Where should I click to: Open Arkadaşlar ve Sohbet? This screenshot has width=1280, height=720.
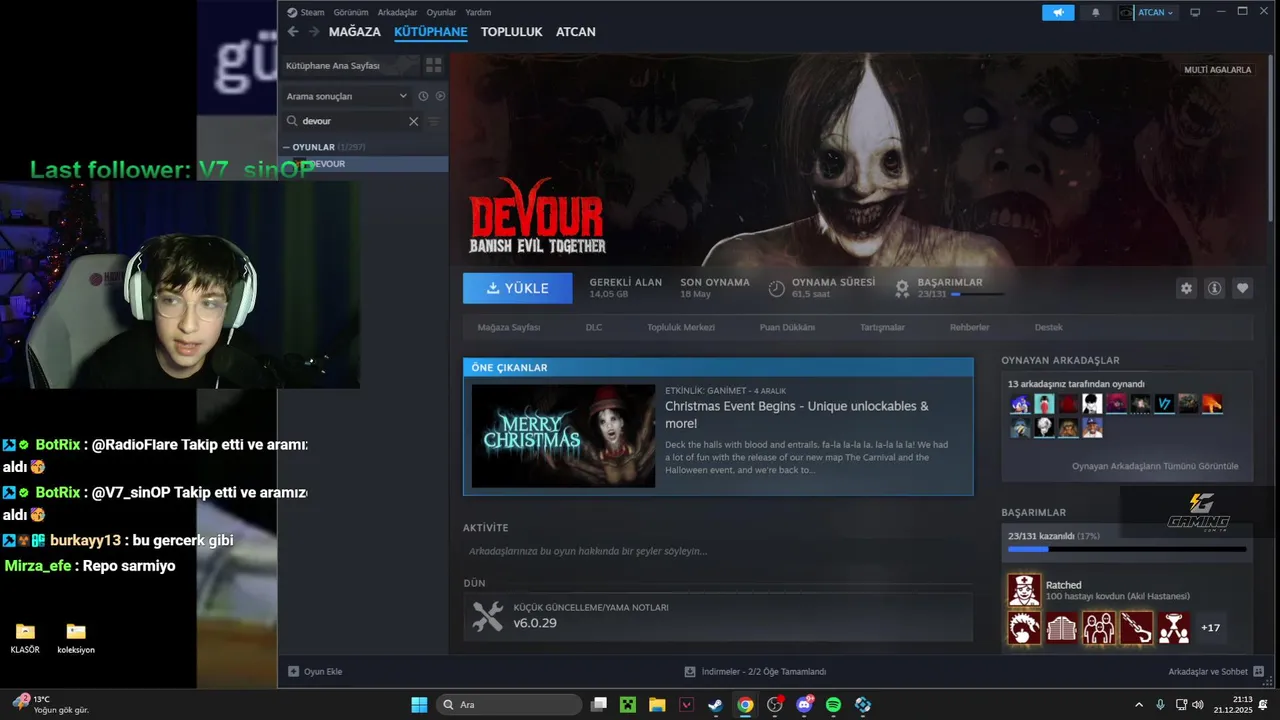pyautogui.click(x=1216, y=672)
